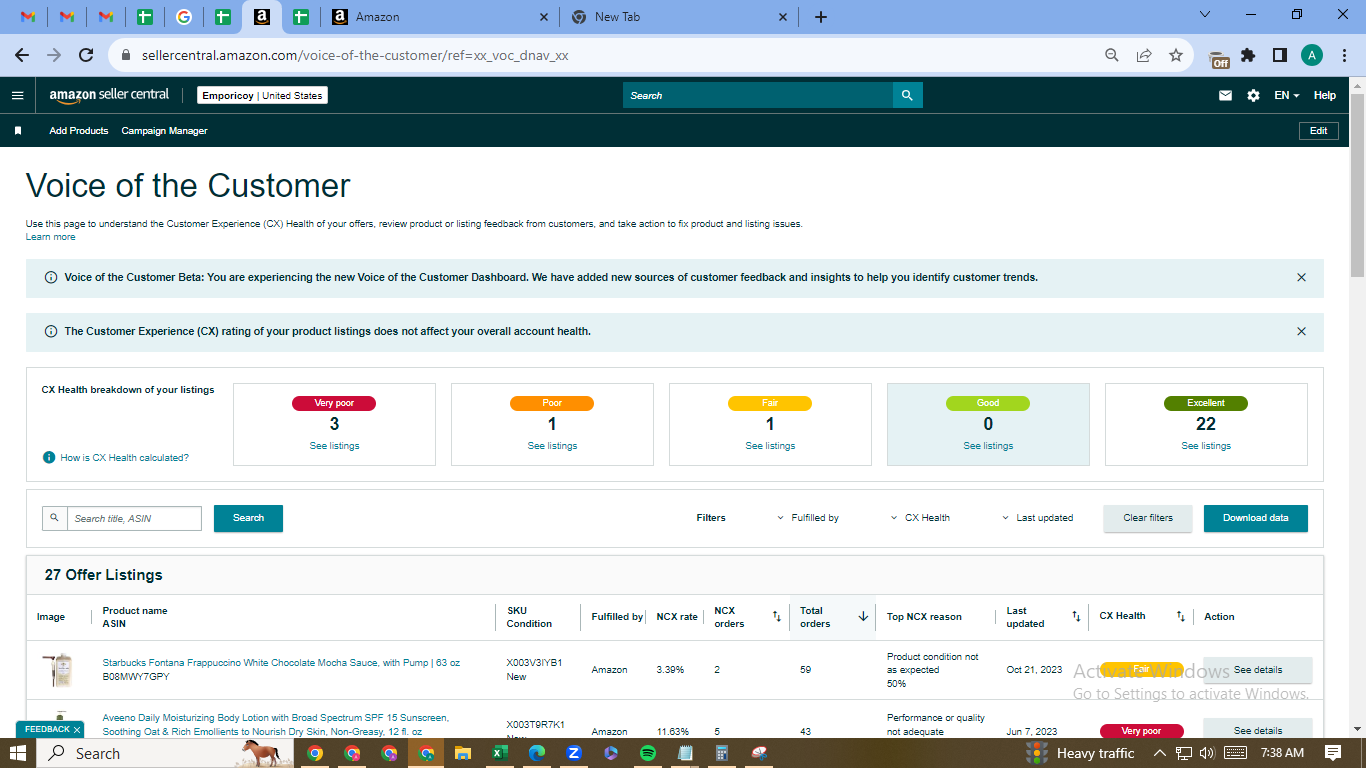Image resolution: width=1366 pixels, height=768 pixels.
Task: Show hidden system tray icons
Action: pos(1160,753)
